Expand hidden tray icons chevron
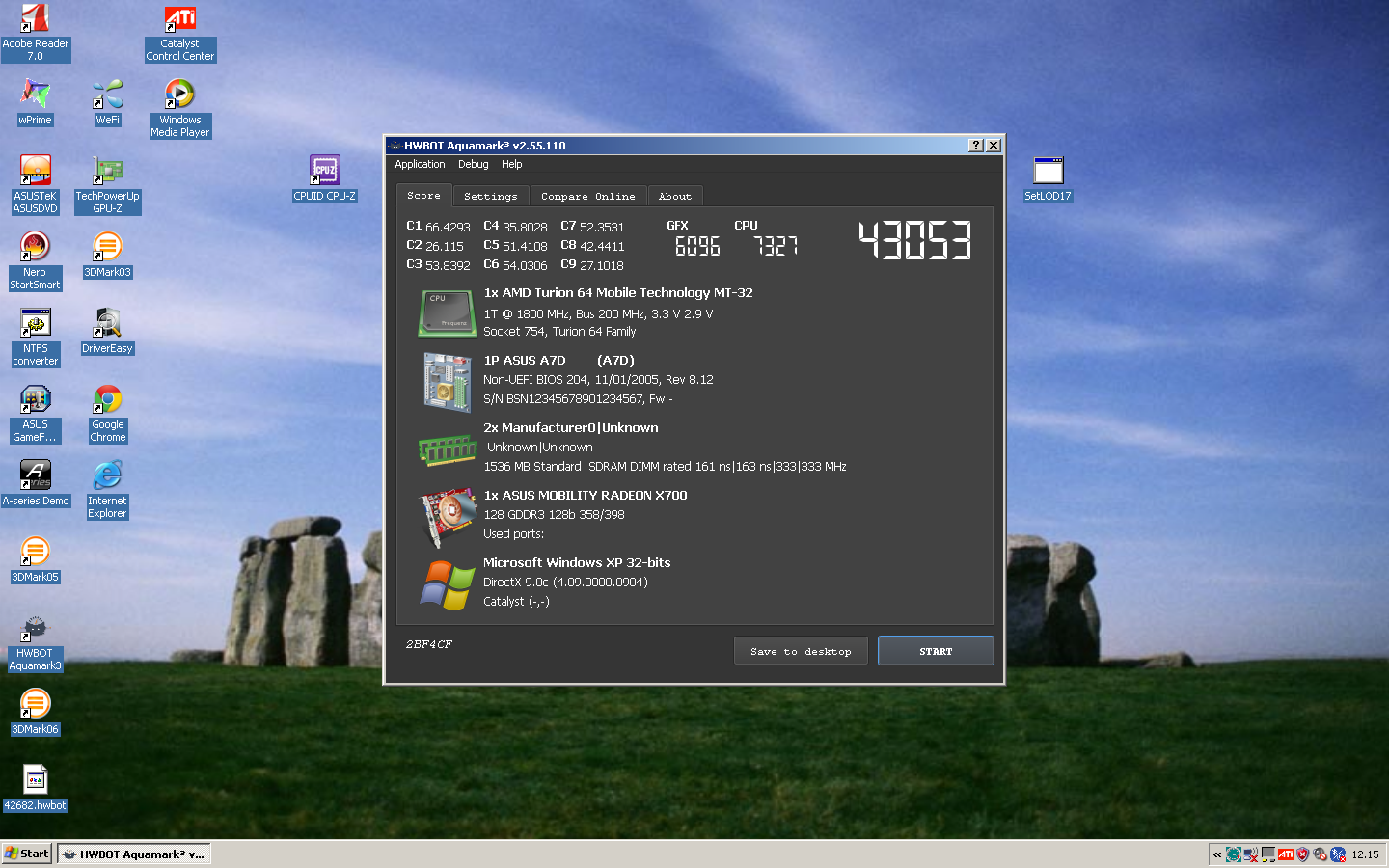This screenshot has width=1389, height=868. [x=1217, y=854]
